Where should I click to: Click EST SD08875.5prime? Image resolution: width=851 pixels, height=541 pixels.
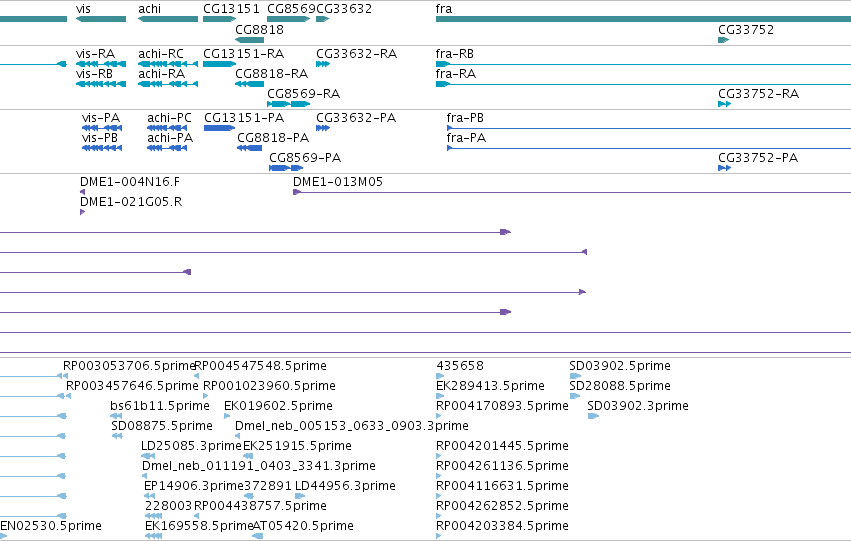point(162,426)
